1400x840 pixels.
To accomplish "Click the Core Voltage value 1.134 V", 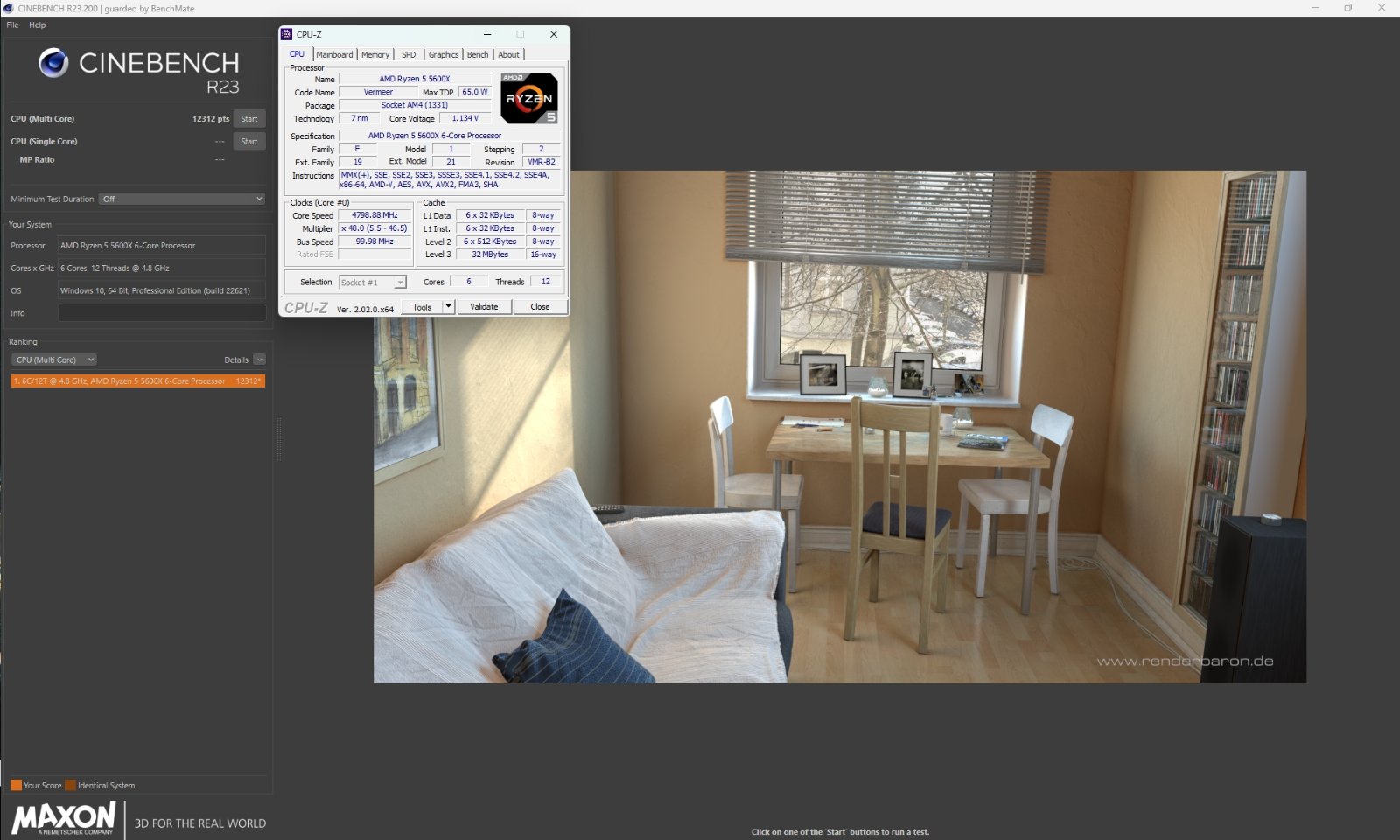I will click(465, 118).
